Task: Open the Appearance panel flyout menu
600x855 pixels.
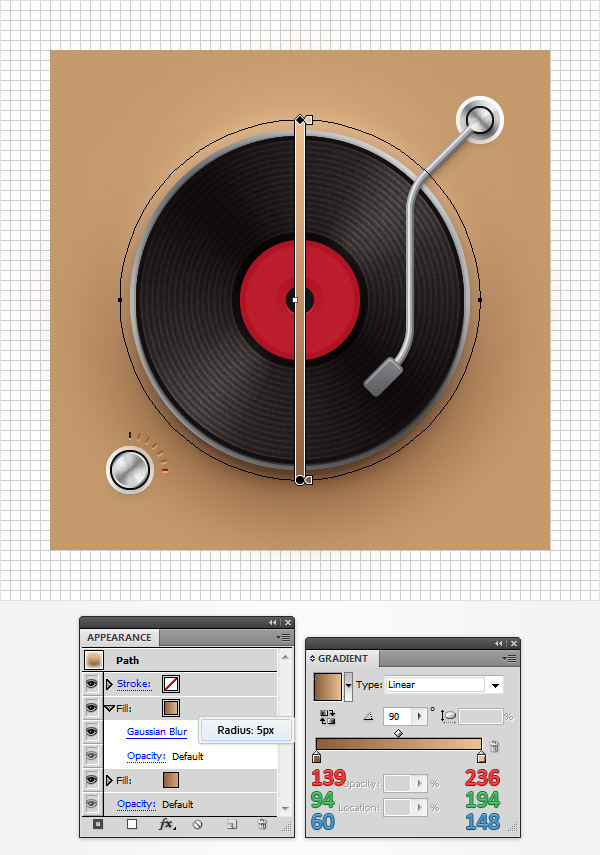Action: pos(283,637)
